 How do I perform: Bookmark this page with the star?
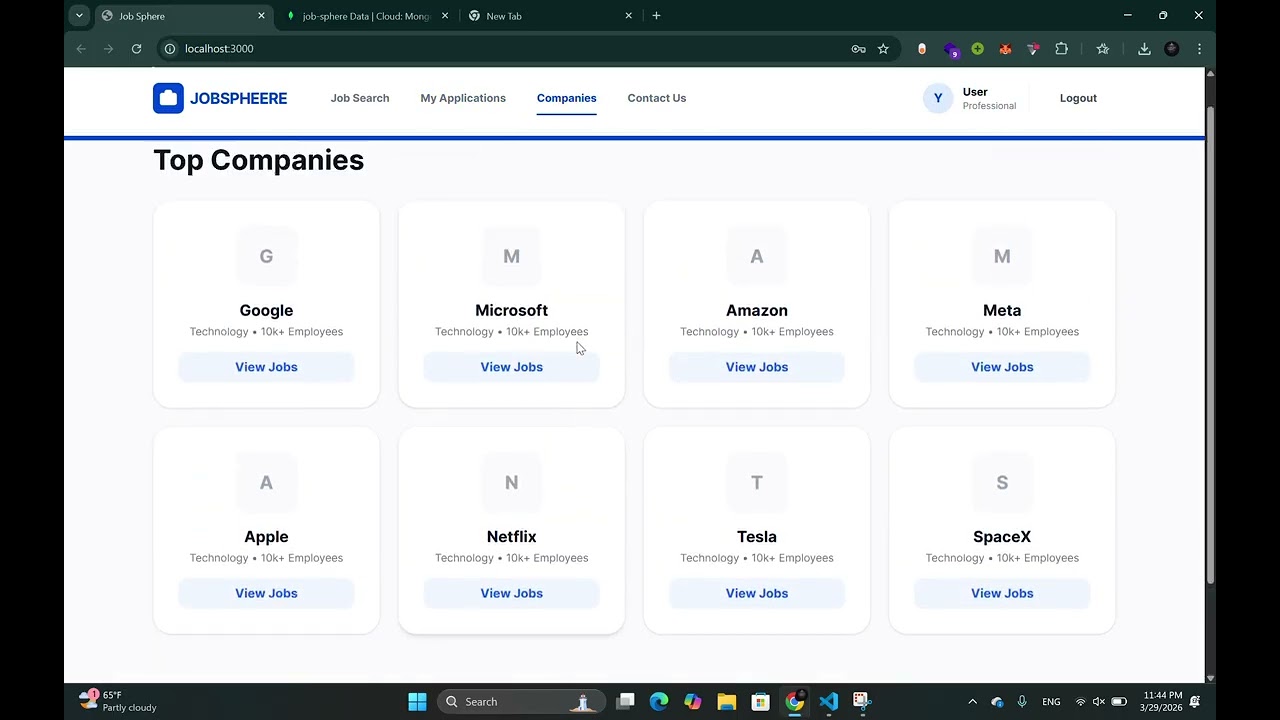(x=883, y=48)
